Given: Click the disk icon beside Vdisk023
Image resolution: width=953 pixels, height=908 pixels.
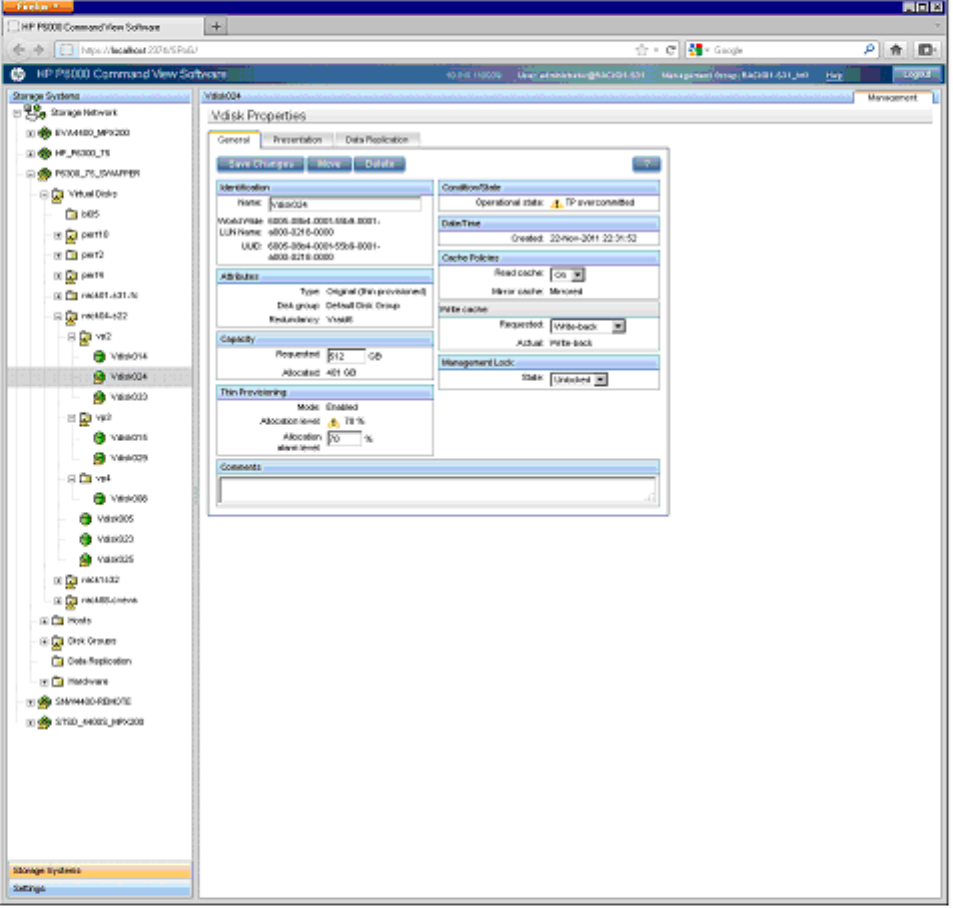Looking at the screenshot, I should point(86,540).
